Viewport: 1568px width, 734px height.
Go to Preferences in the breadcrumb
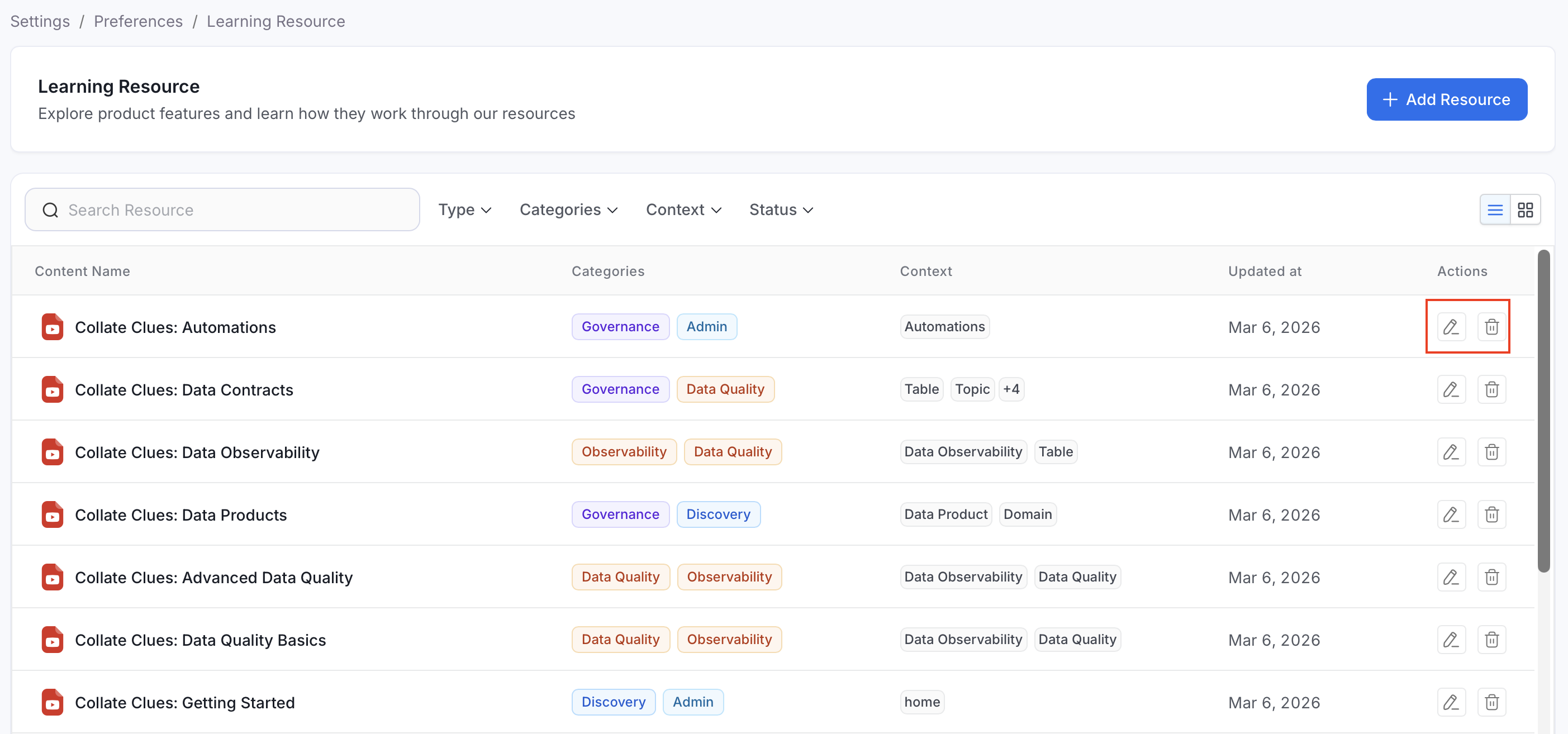point(138,21)
